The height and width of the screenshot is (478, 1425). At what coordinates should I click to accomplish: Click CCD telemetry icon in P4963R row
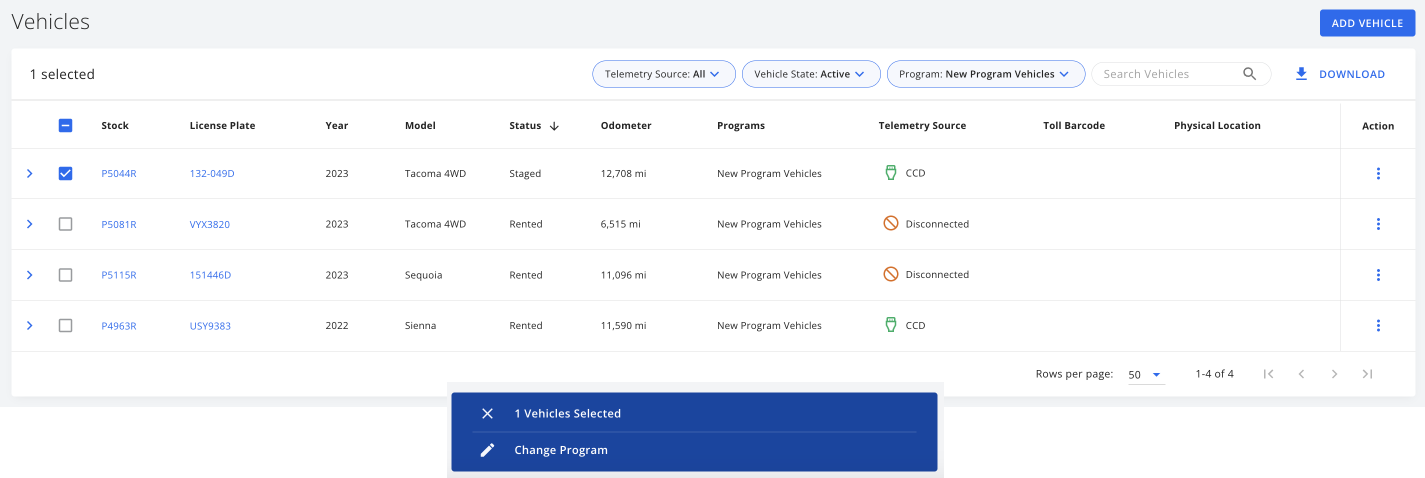click(890, 325)
